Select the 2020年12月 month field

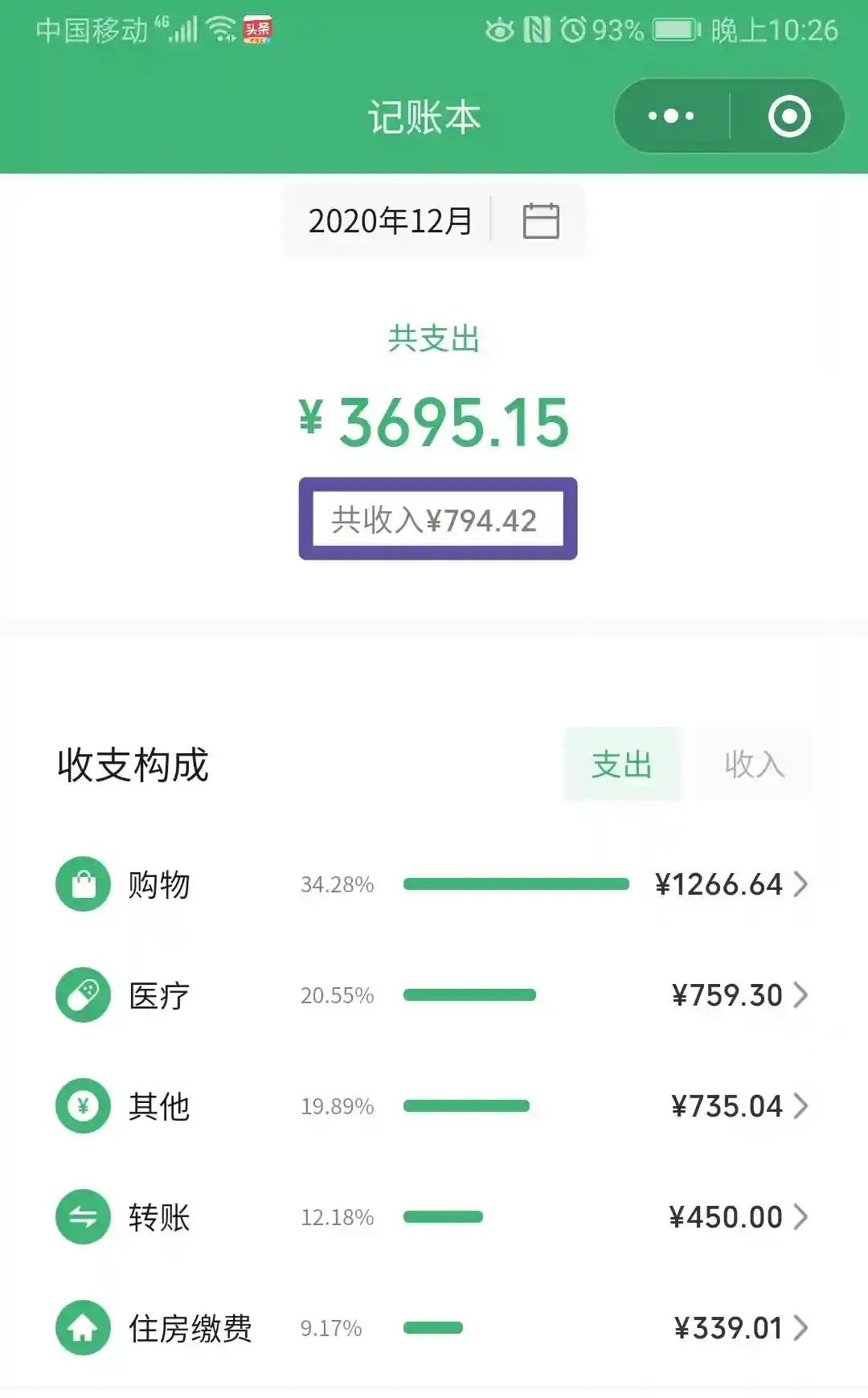point(390,221)
